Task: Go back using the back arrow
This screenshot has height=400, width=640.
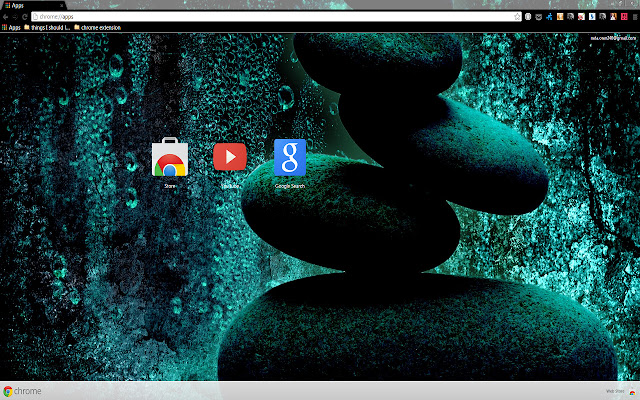Action: pyautogui.click(x=5, y=17)
